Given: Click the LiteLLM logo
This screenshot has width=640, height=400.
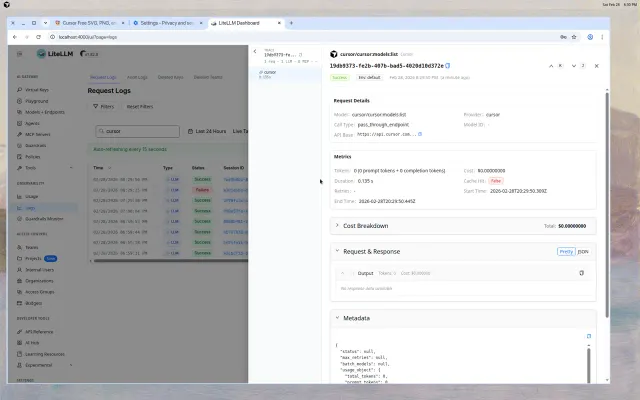Looking at the screenshot, I should [55, 54].
